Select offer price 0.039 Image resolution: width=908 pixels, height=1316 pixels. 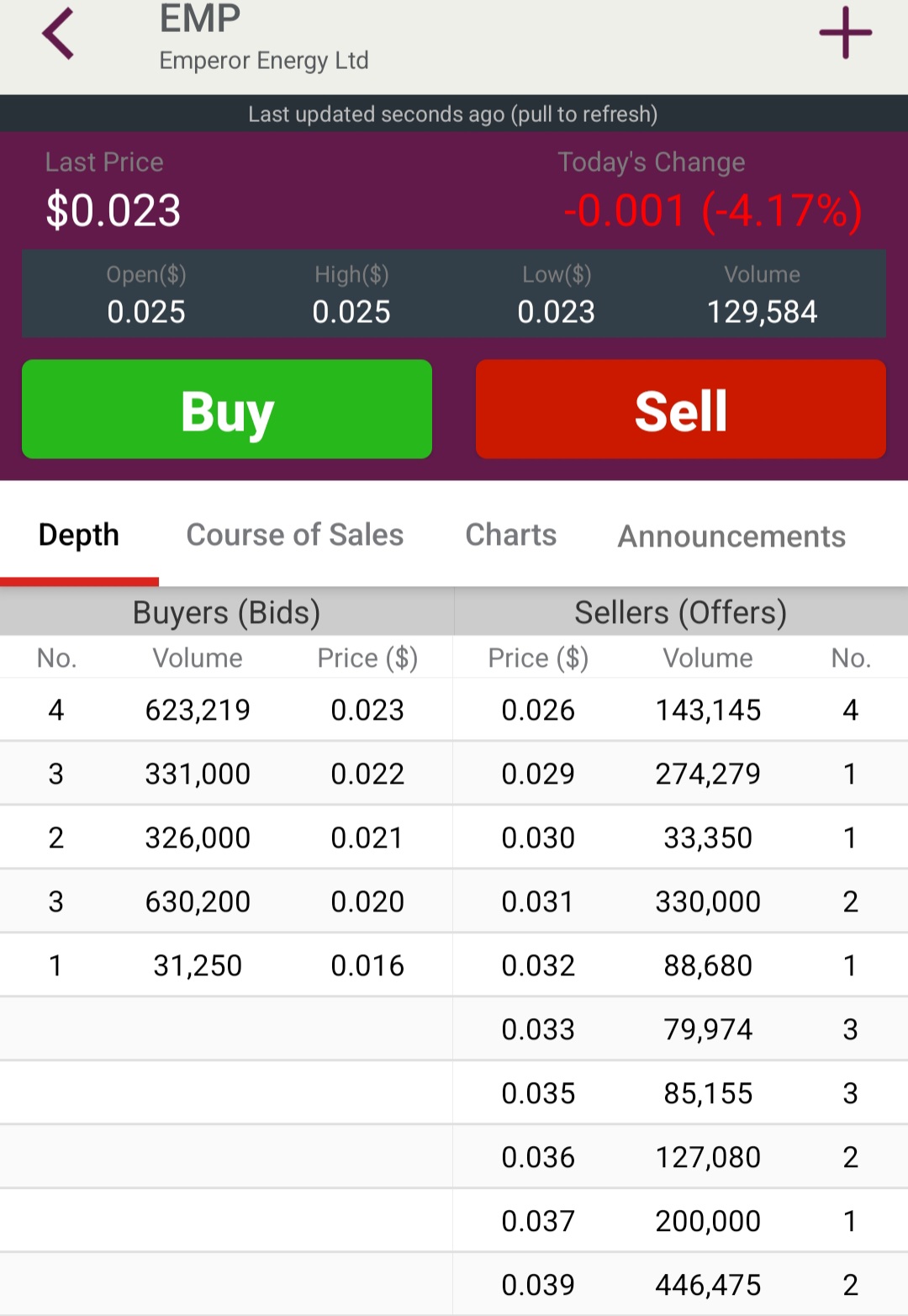(538, 1286)
